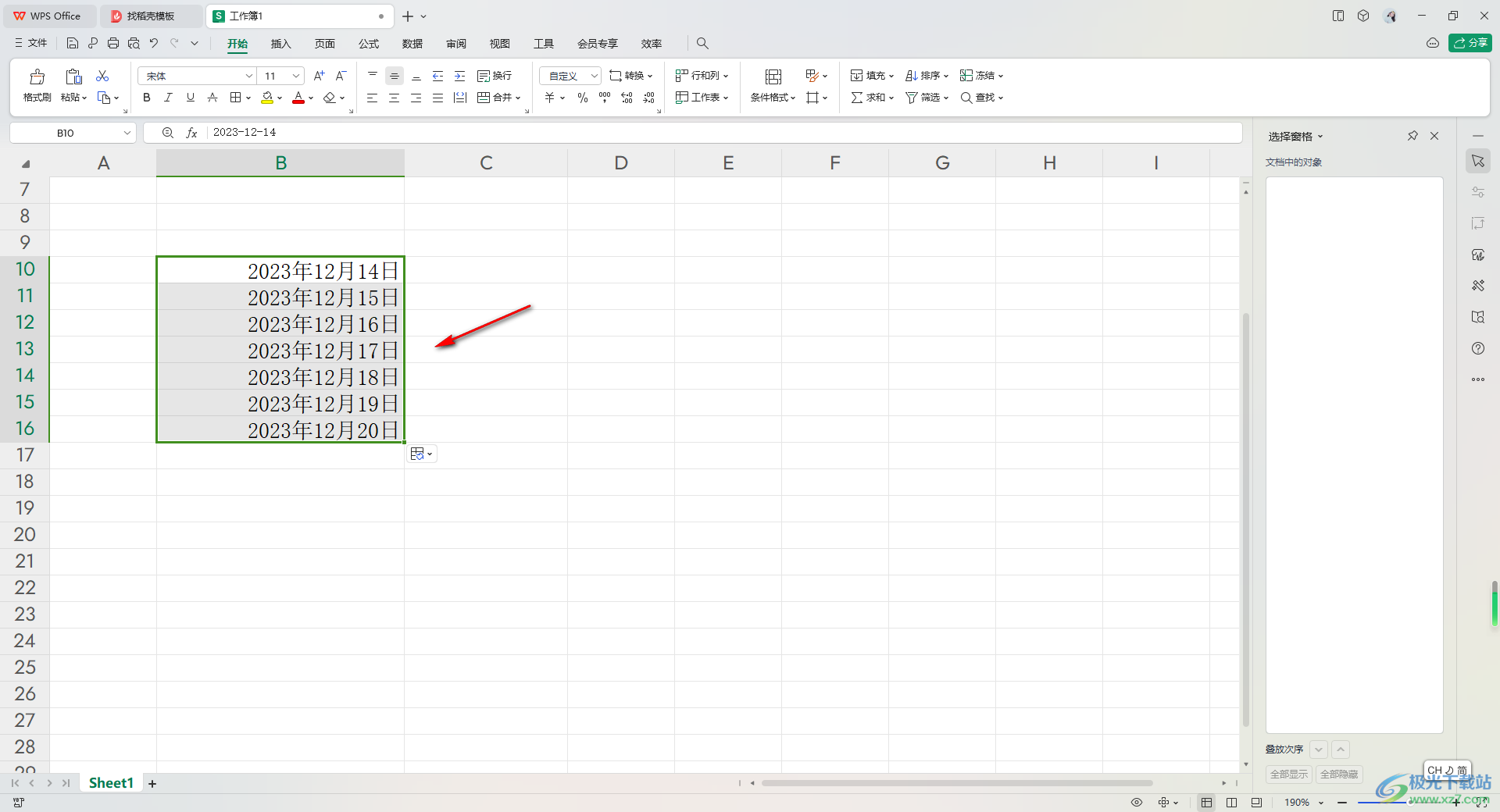This screenshot has width=1500, height=812.
Task: Click the undo arrow icon
Action: click(x=154, y=43)
